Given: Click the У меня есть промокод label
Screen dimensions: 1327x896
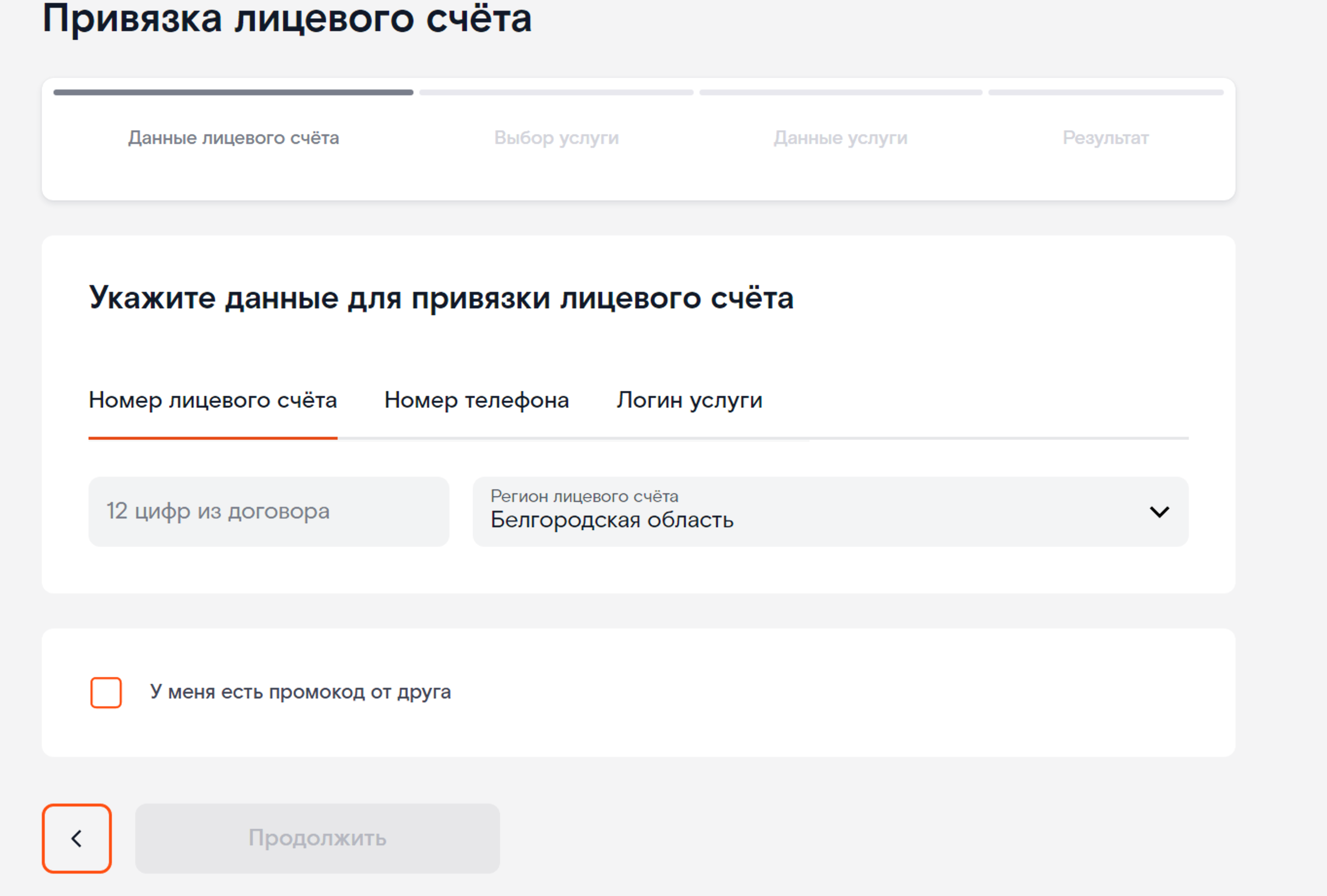Looking at the screenshot, I should (x=300, y=692).
